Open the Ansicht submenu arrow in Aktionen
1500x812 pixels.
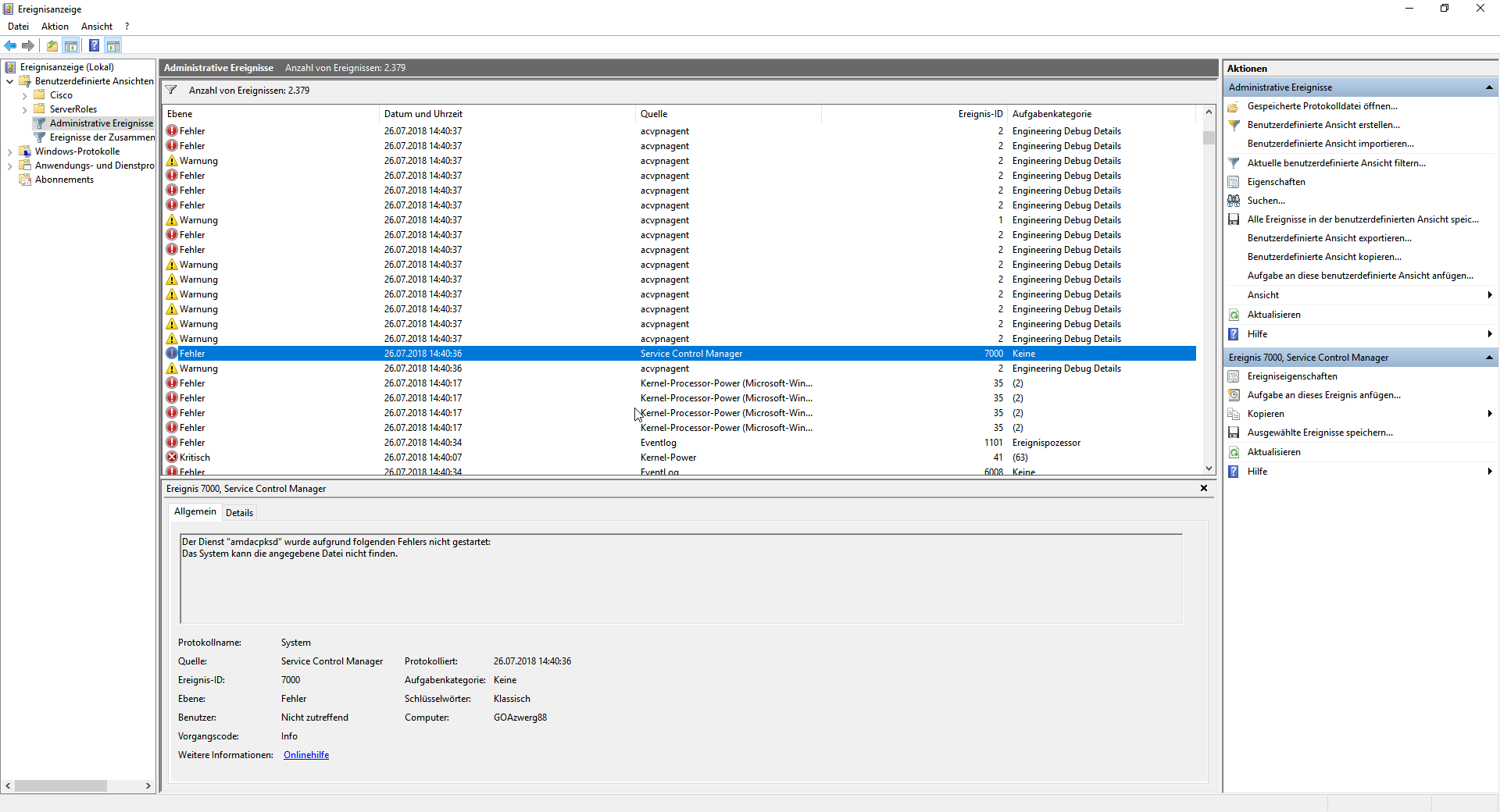click(x=1490, y=295)
